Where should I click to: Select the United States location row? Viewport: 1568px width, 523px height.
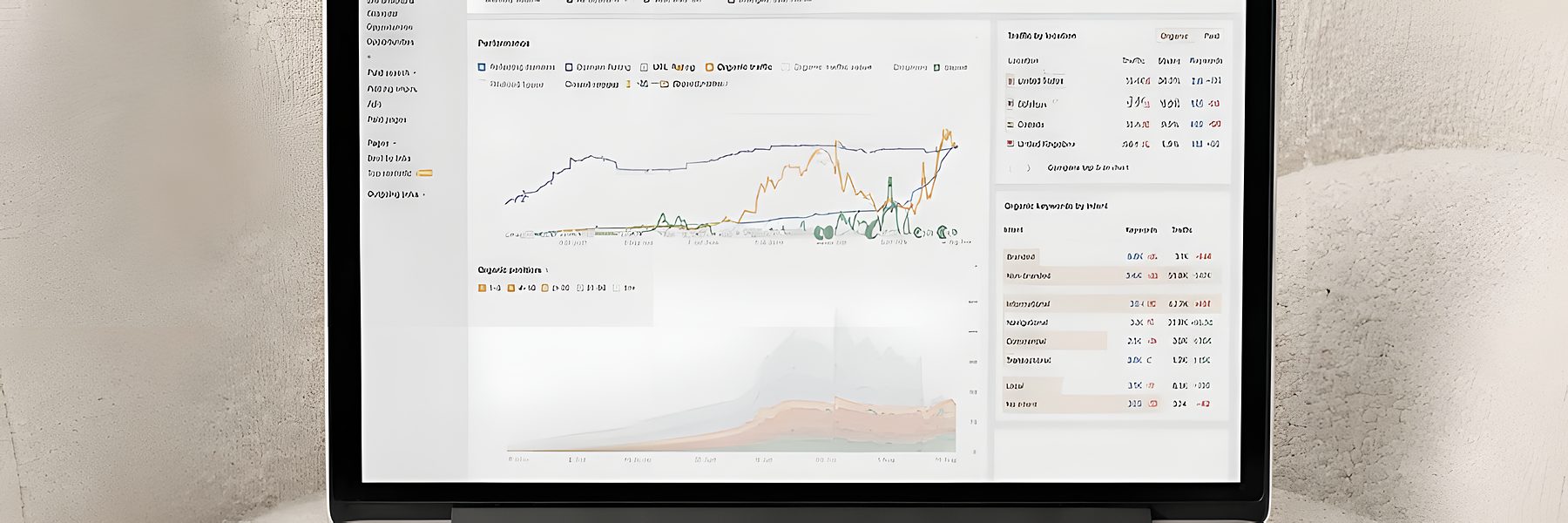1113,81
